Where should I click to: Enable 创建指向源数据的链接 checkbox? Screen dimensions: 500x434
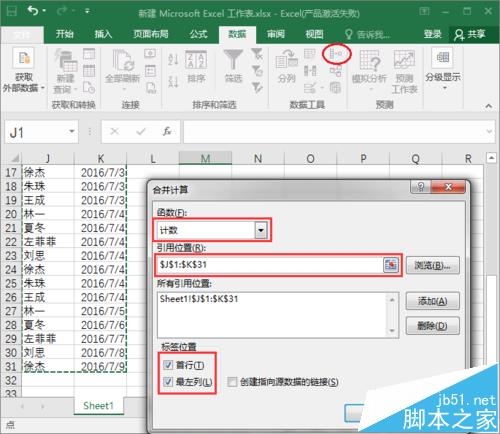point(232,382)
